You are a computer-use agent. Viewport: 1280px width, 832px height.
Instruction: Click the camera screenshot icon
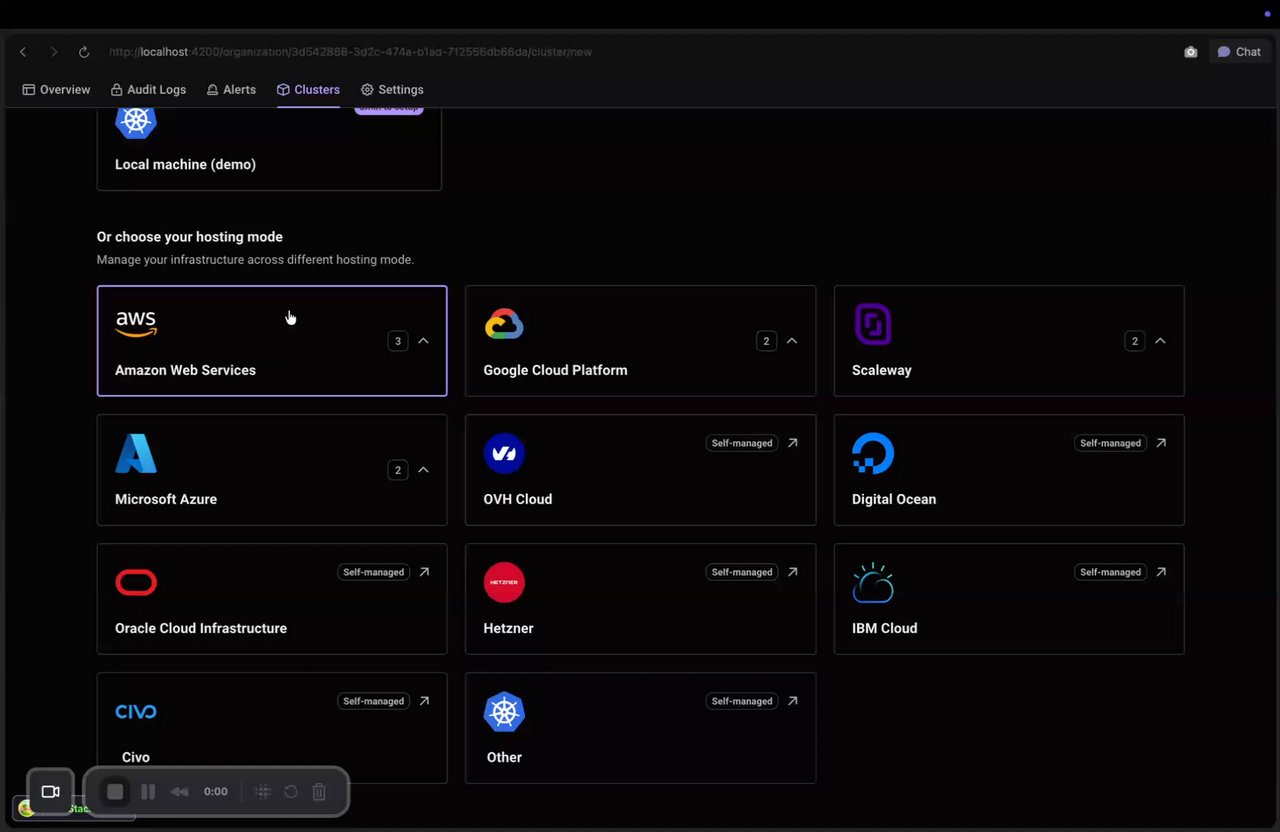(1190, 52)
